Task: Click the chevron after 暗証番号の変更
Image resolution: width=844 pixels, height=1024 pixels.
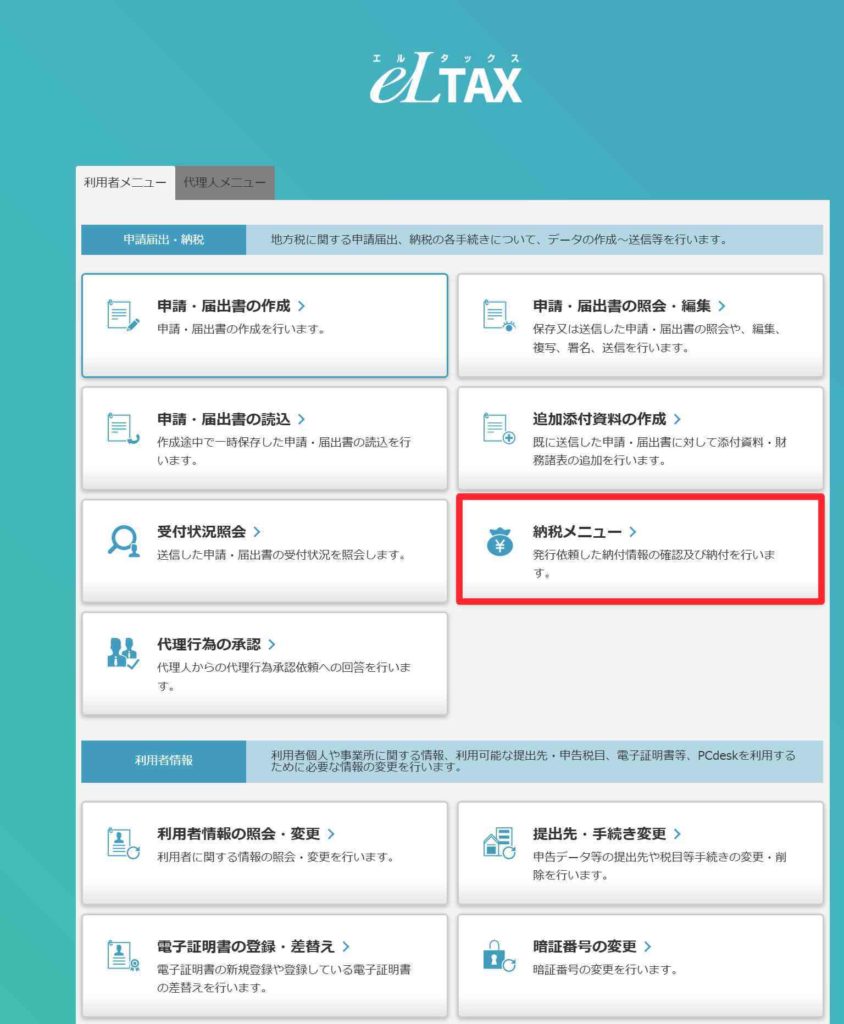Action: point(648,946)
